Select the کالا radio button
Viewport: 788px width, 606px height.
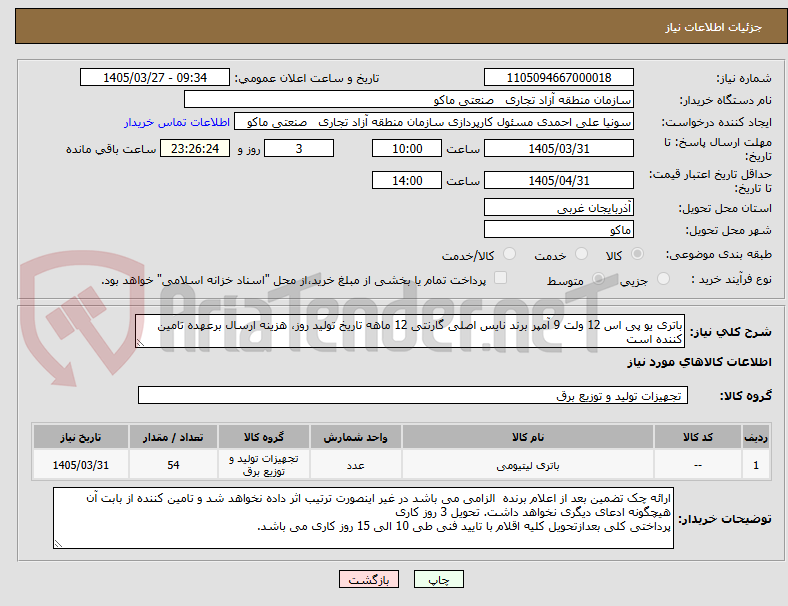637,254
